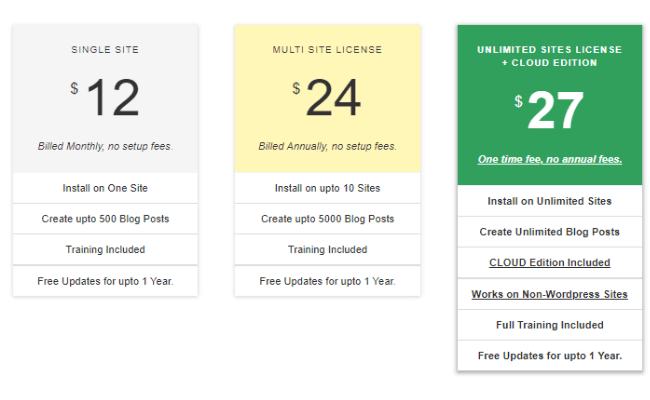Screen dimensions: 650x400
Task: Open the 'CLOUD Edition Included' link
Action: [x=550, y=262]
